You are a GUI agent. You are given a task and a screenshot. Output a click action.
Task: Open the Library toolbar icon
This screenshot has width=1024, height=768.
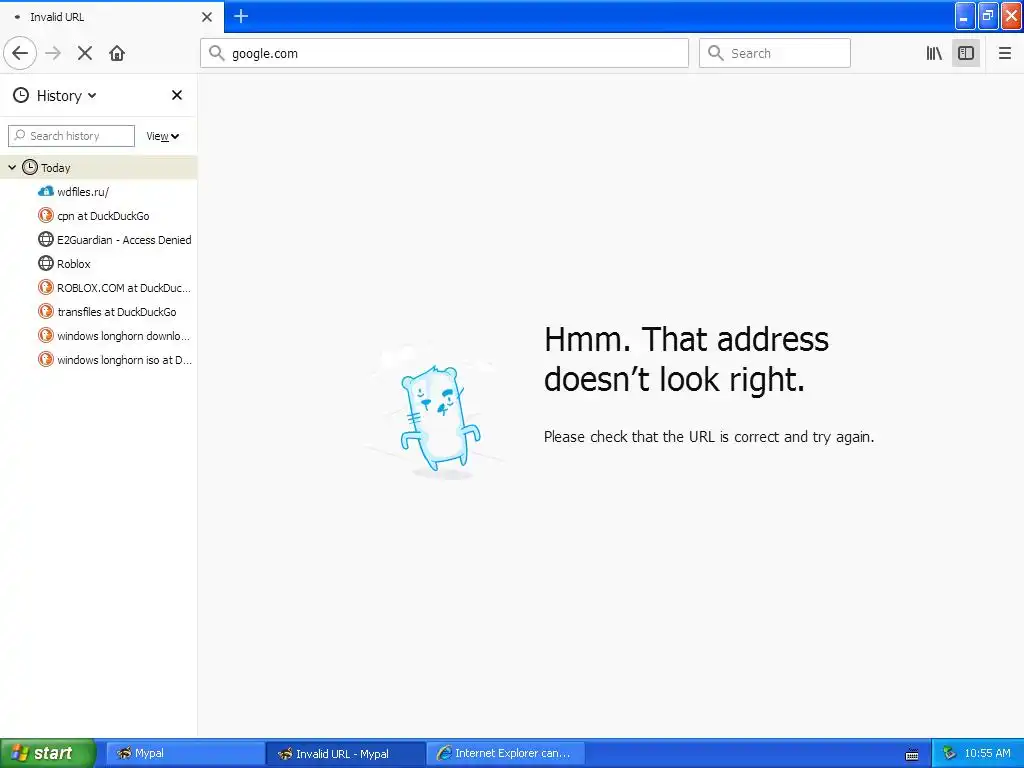coord(934,53)
